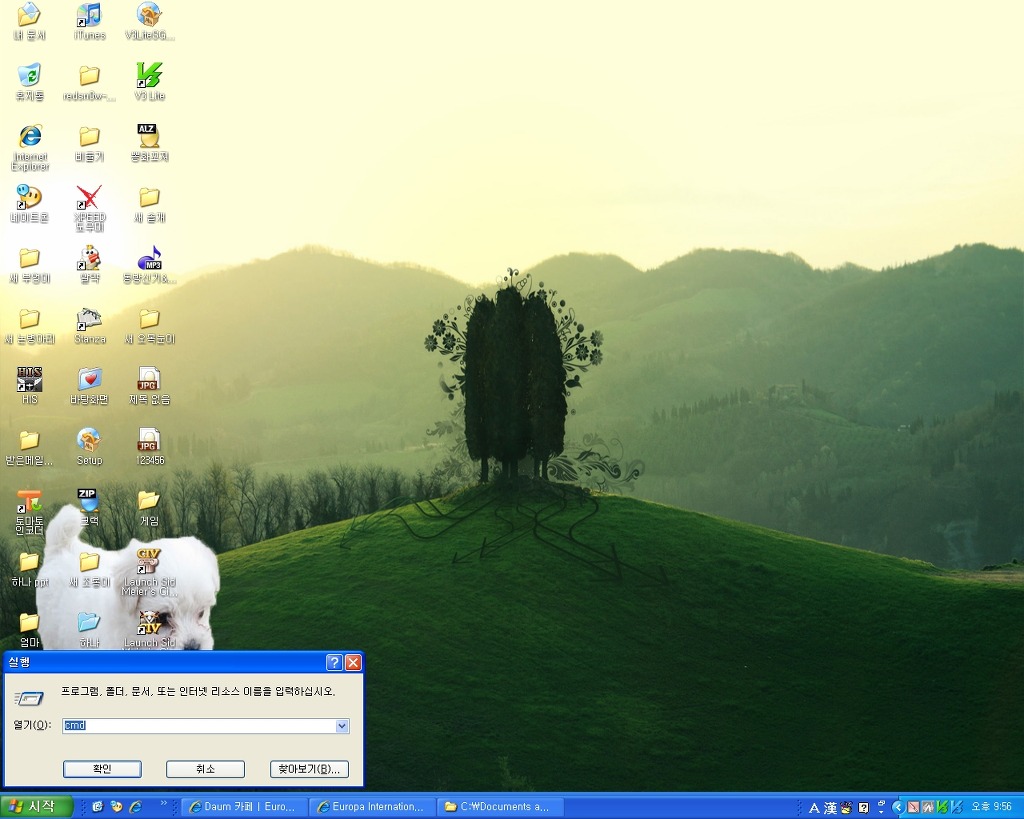
Task: Expand the quick launch chevron
Action: click(x=163, y=804)
